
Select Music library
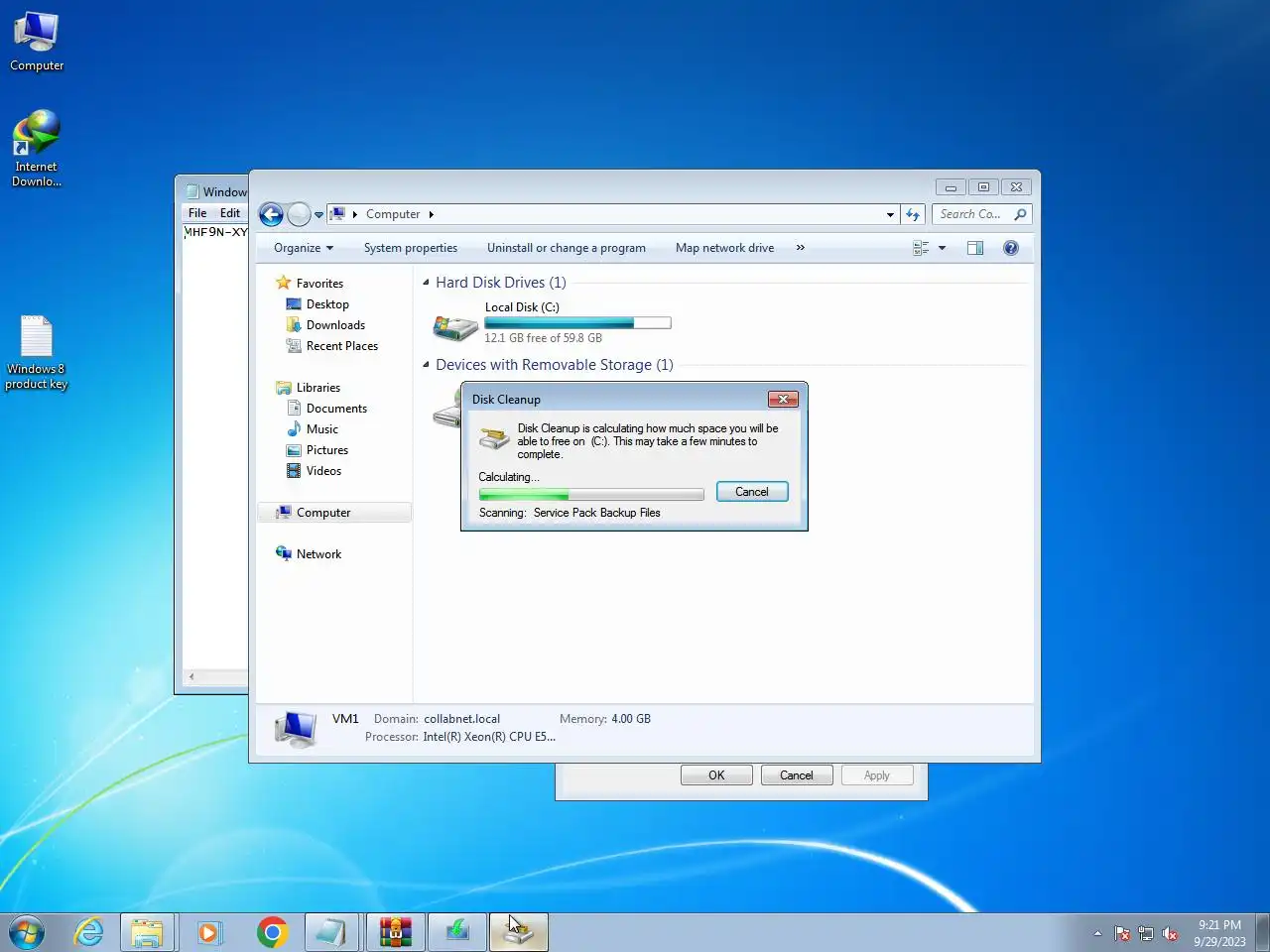pos(322,429)
